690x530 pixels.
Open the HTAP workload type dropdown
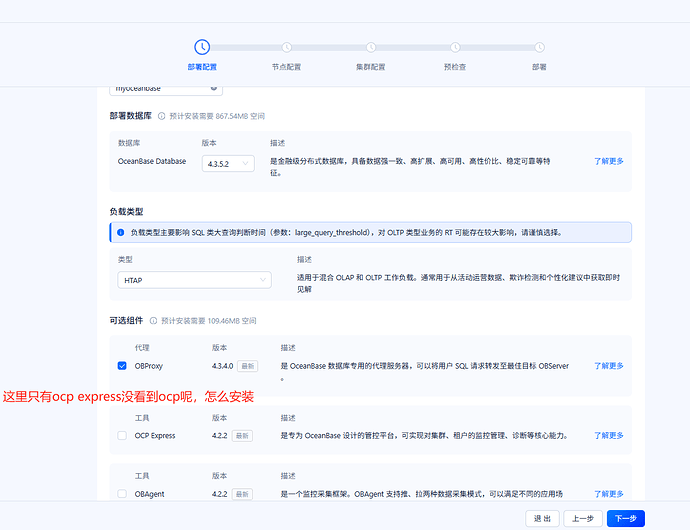pos(195,280)
